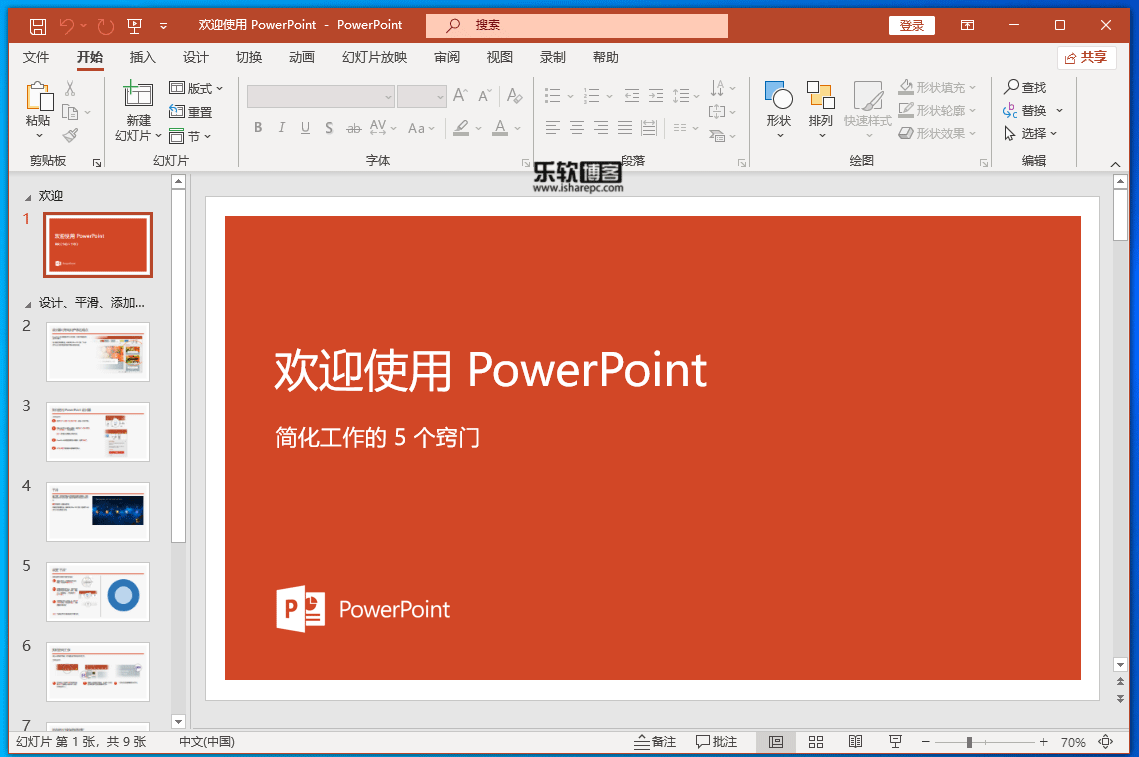Toggle Strikethrough formatting

(354, 128)
